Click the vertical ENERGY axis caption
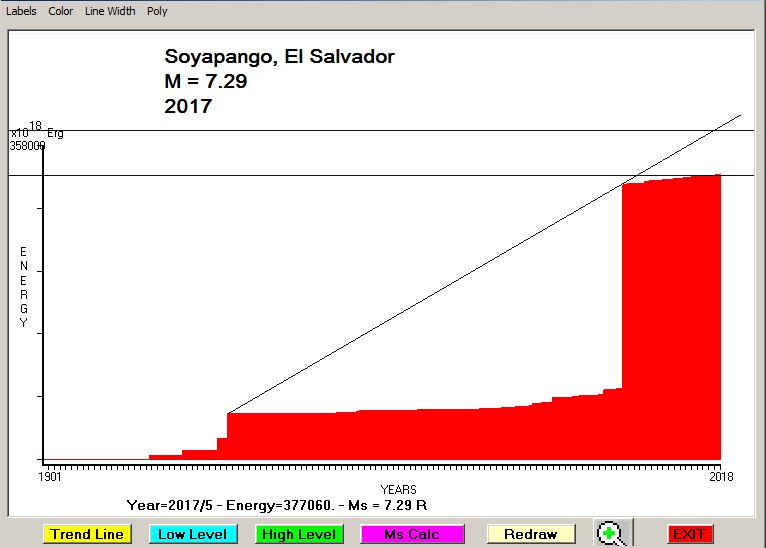Image resolution: width=766 pixels, height=548 pixels. (24, 286)
